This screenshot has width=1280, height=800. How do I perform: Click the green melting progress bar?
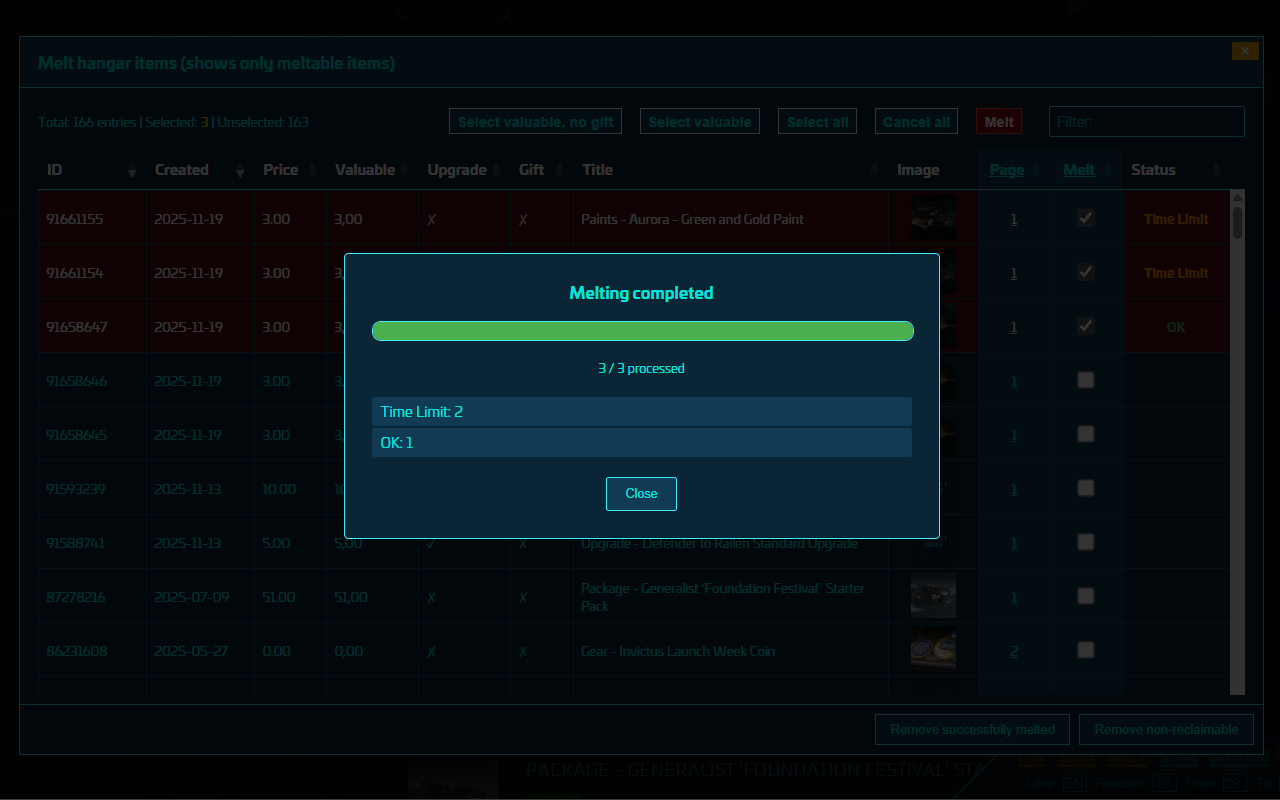coord(643,331)
